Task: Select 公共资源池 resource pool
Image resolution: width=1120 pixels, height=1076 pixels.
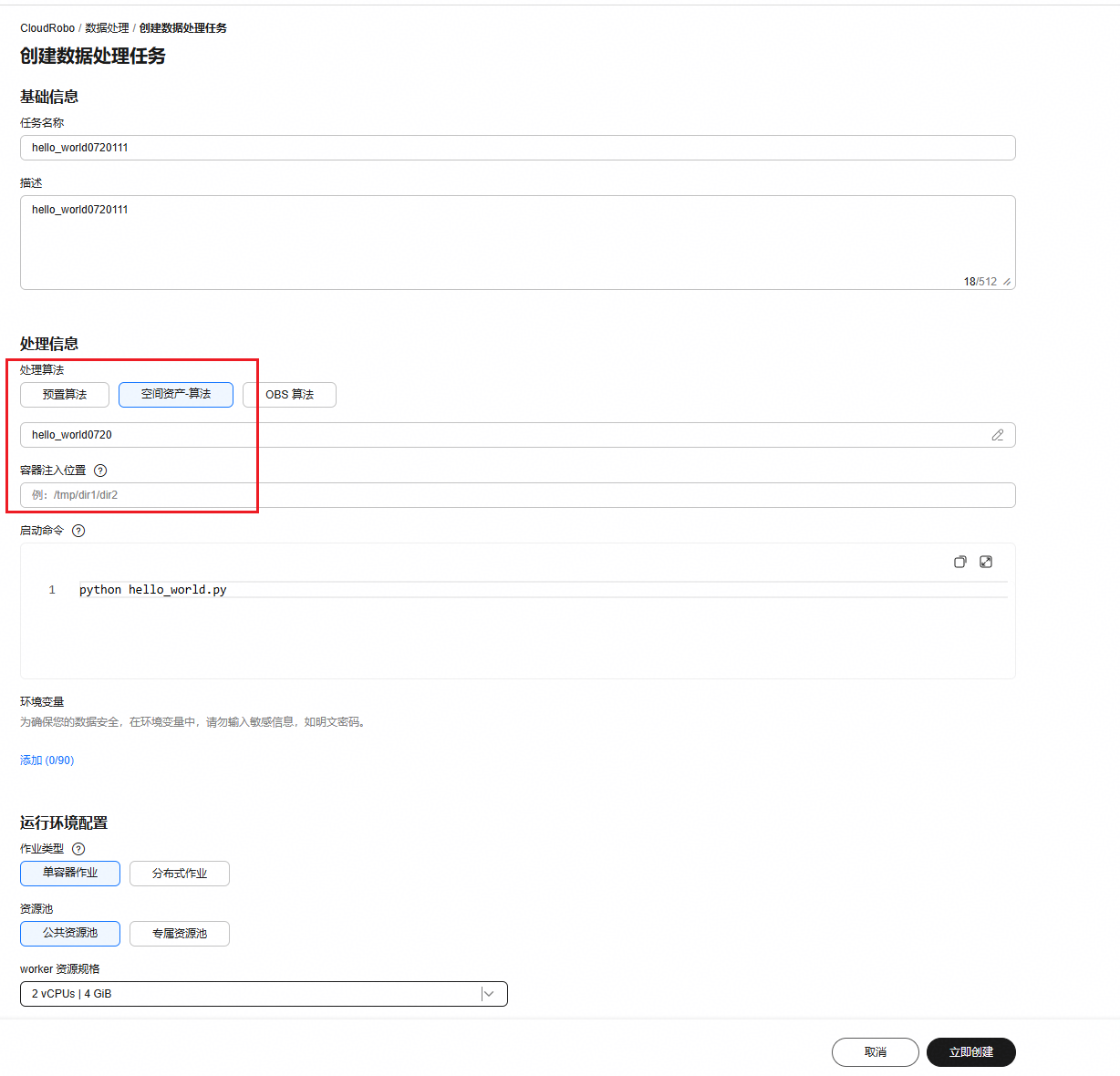Action: point(70,934)
